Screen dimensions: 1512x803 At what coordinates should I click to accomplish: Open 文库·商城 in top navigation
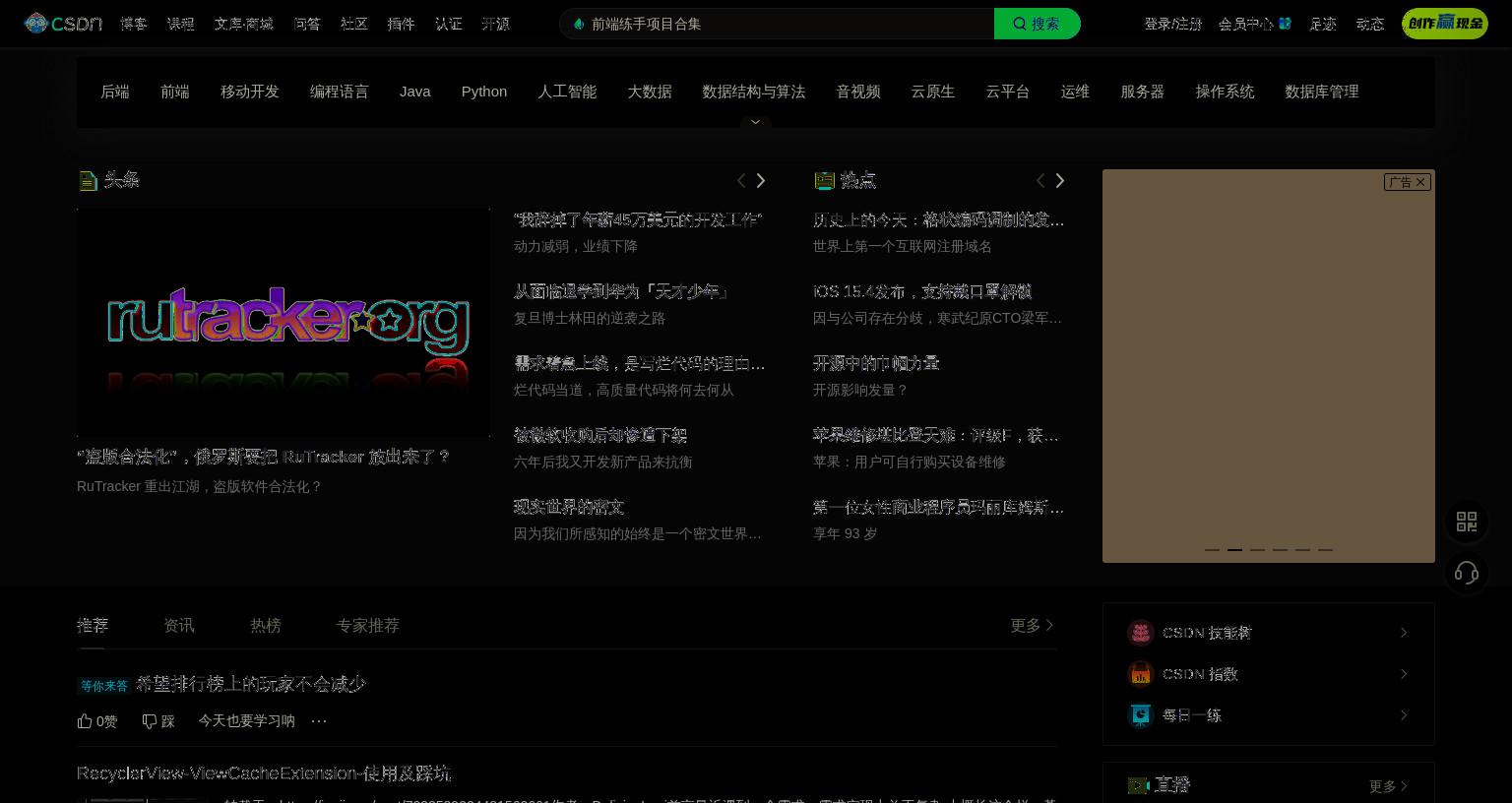[x=244, y=24]
